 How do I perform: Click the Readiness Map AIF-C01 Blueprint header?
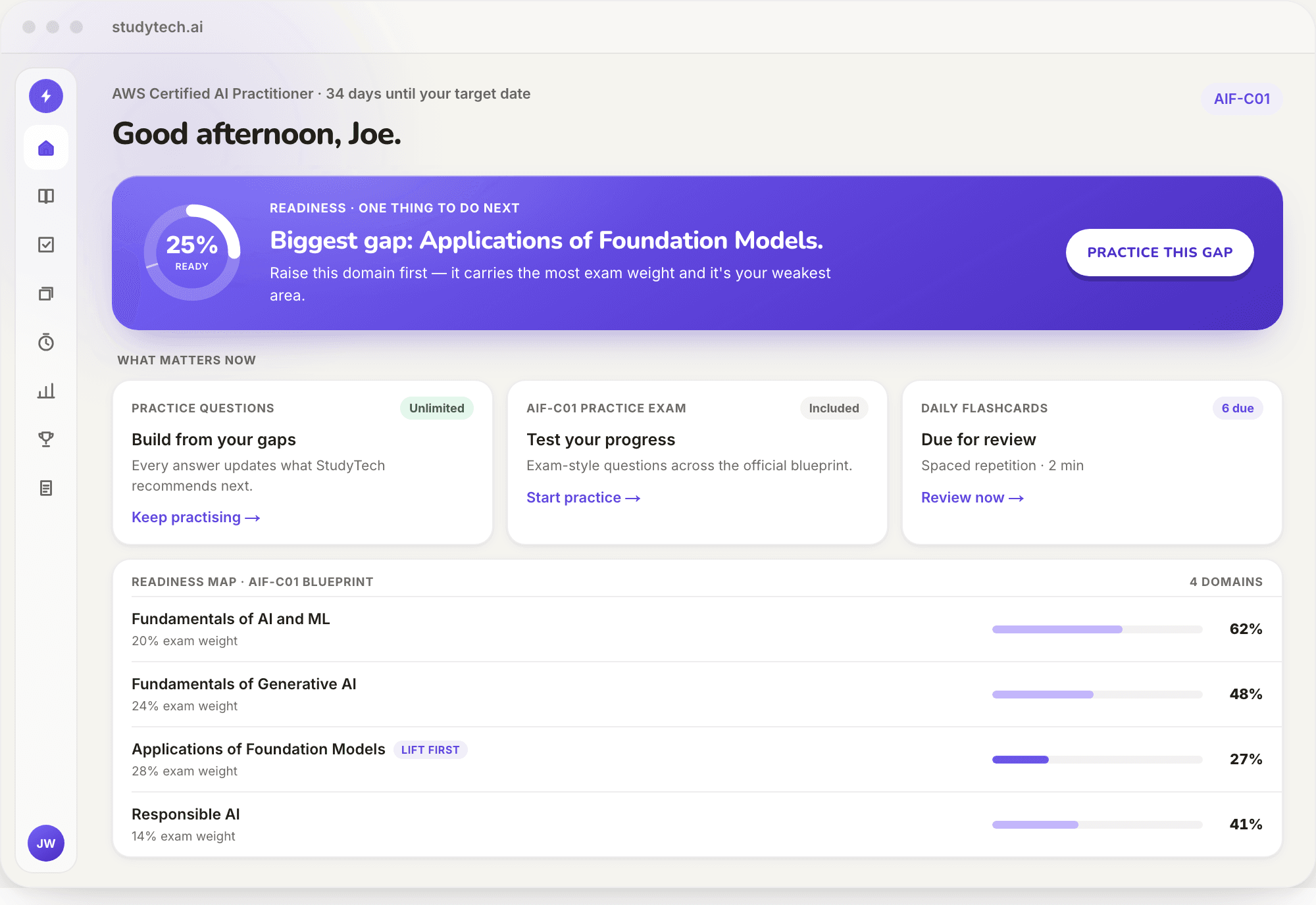pos(252,582)
